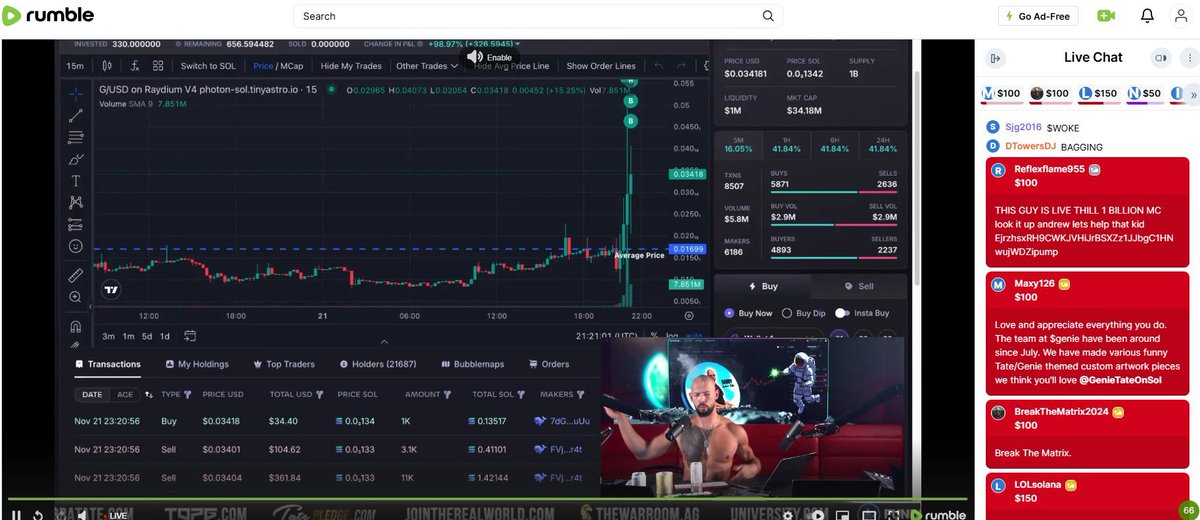Open the go live camera icon
This screenshot has width=1200, height=520.
click(x=1105, y=16)
